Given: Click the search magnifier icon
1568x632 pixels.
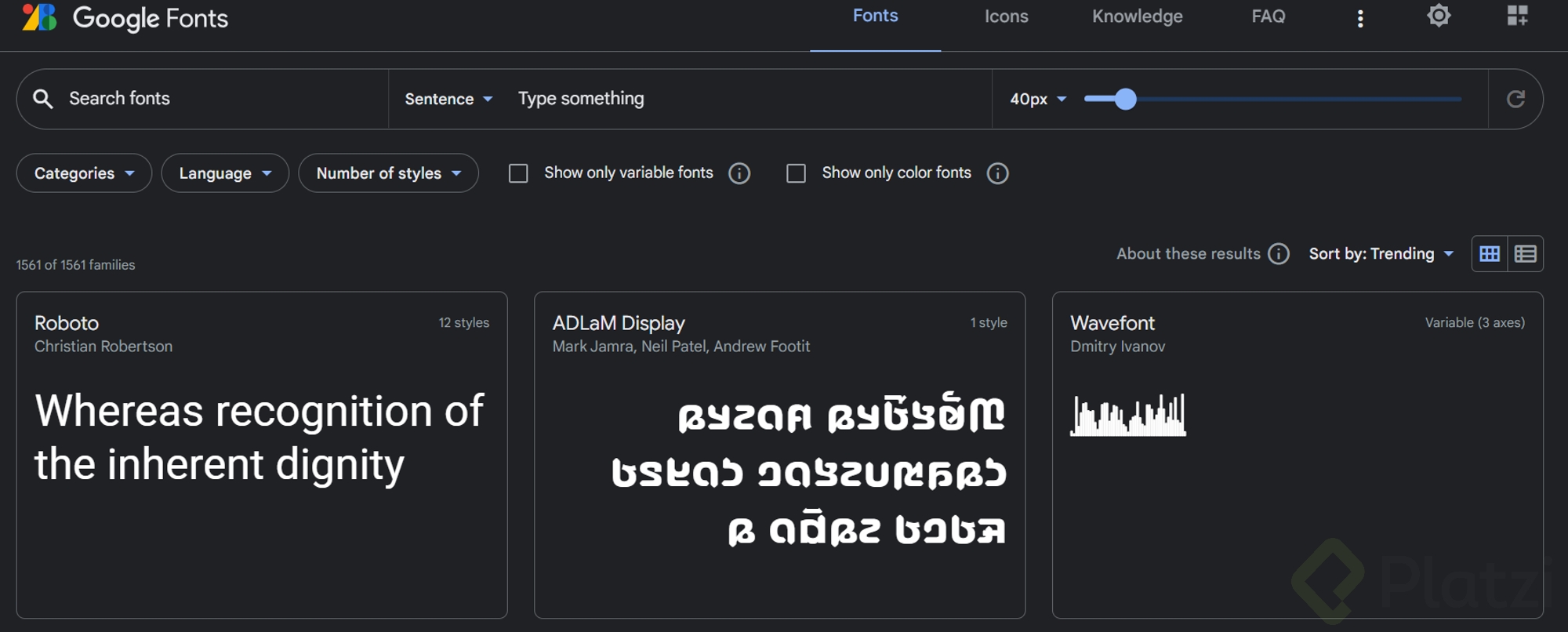Looking at the screenshot, I should (43, 99).
